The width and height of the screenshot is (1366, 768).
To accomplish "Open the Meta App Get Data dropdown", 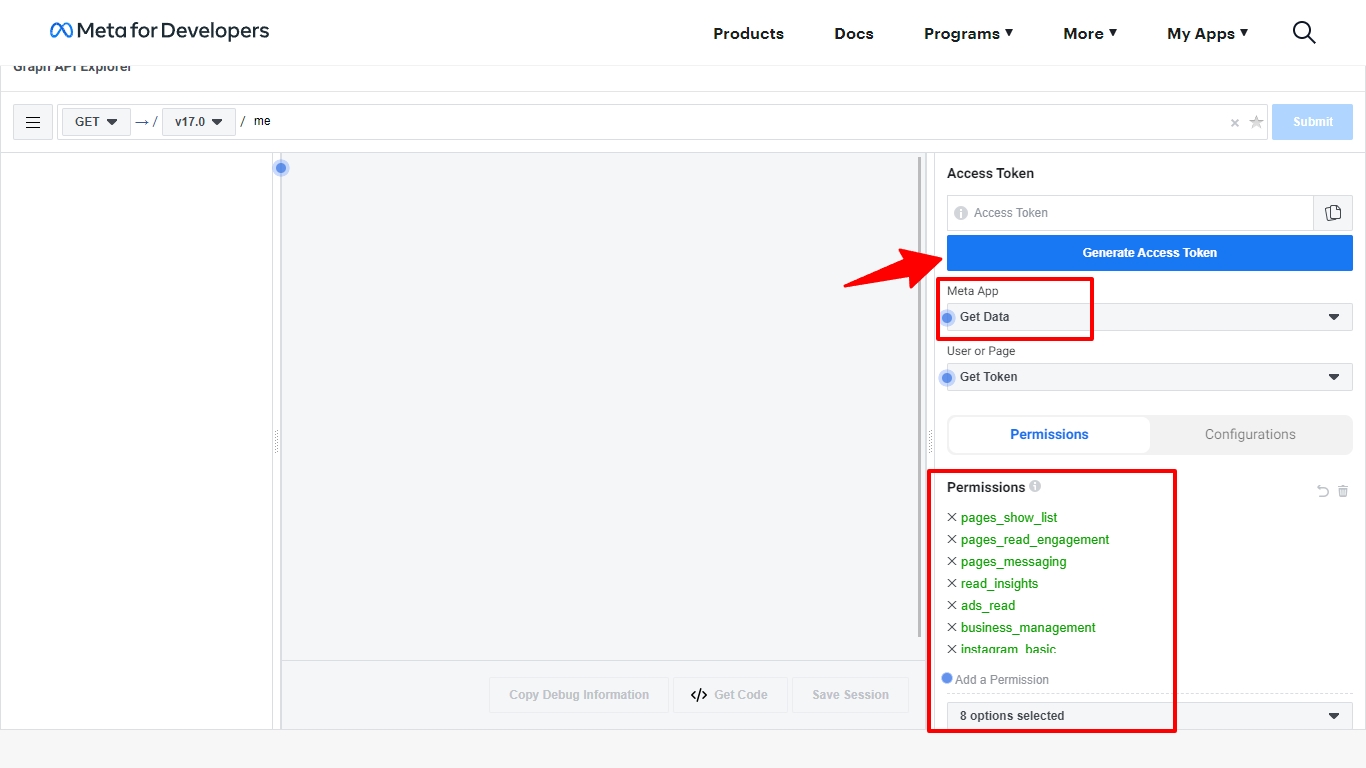I will 1149,317.
